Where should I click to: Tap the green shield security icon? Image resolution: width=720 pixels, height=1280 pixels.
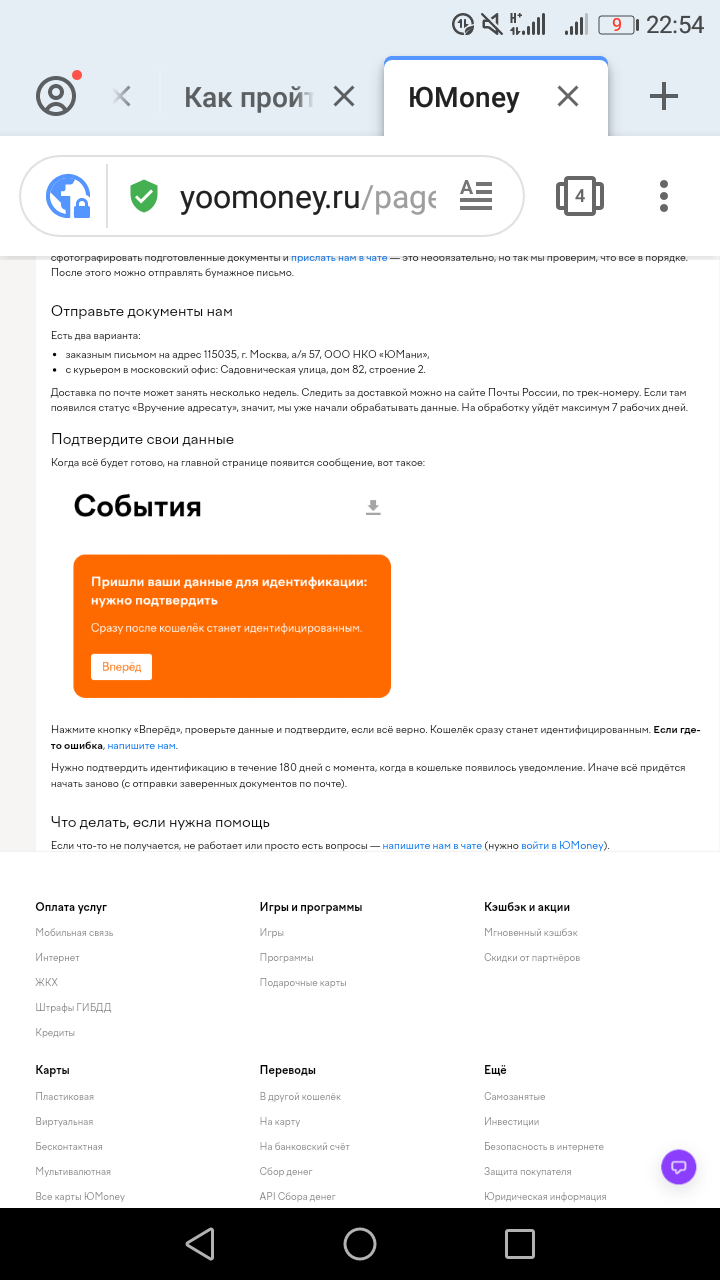144,196
